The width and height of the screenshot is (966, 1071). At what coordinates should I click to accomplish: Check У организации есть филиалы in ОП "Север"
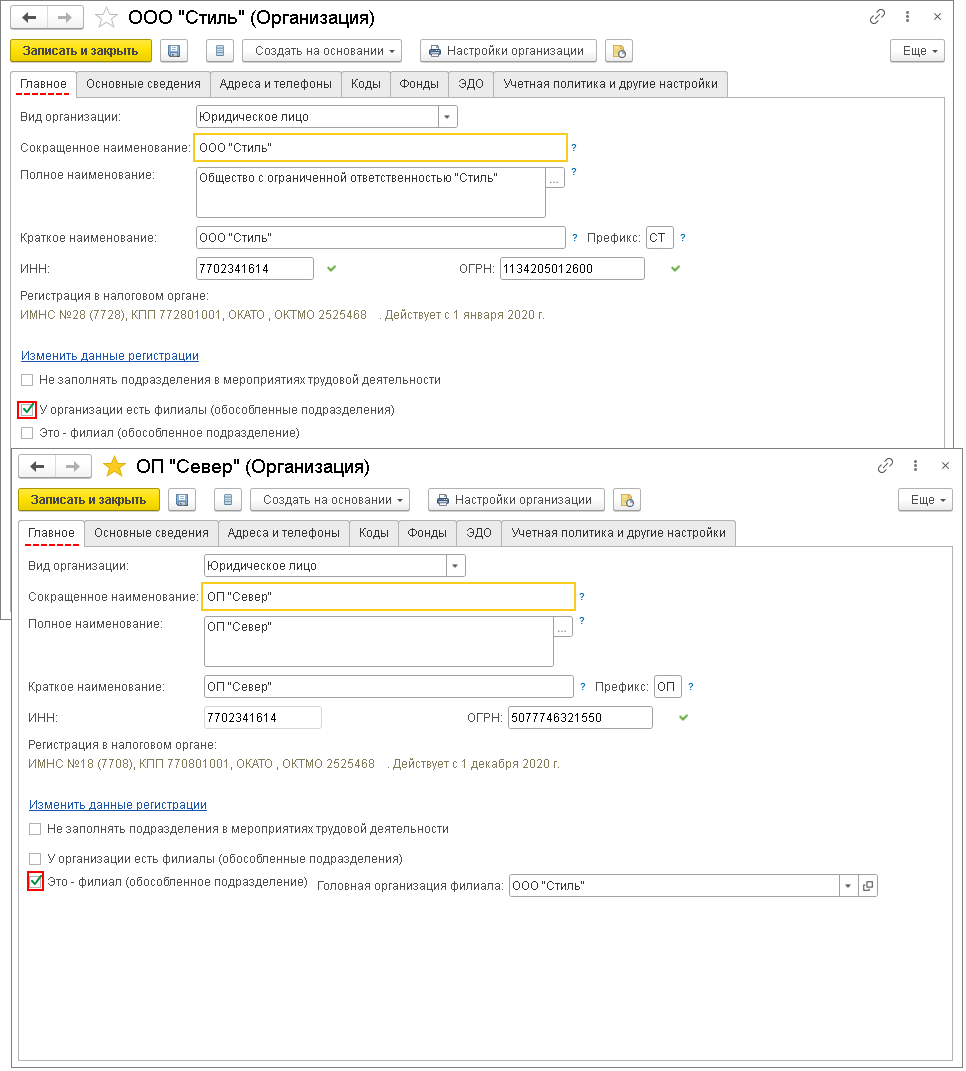coord(36,859)
